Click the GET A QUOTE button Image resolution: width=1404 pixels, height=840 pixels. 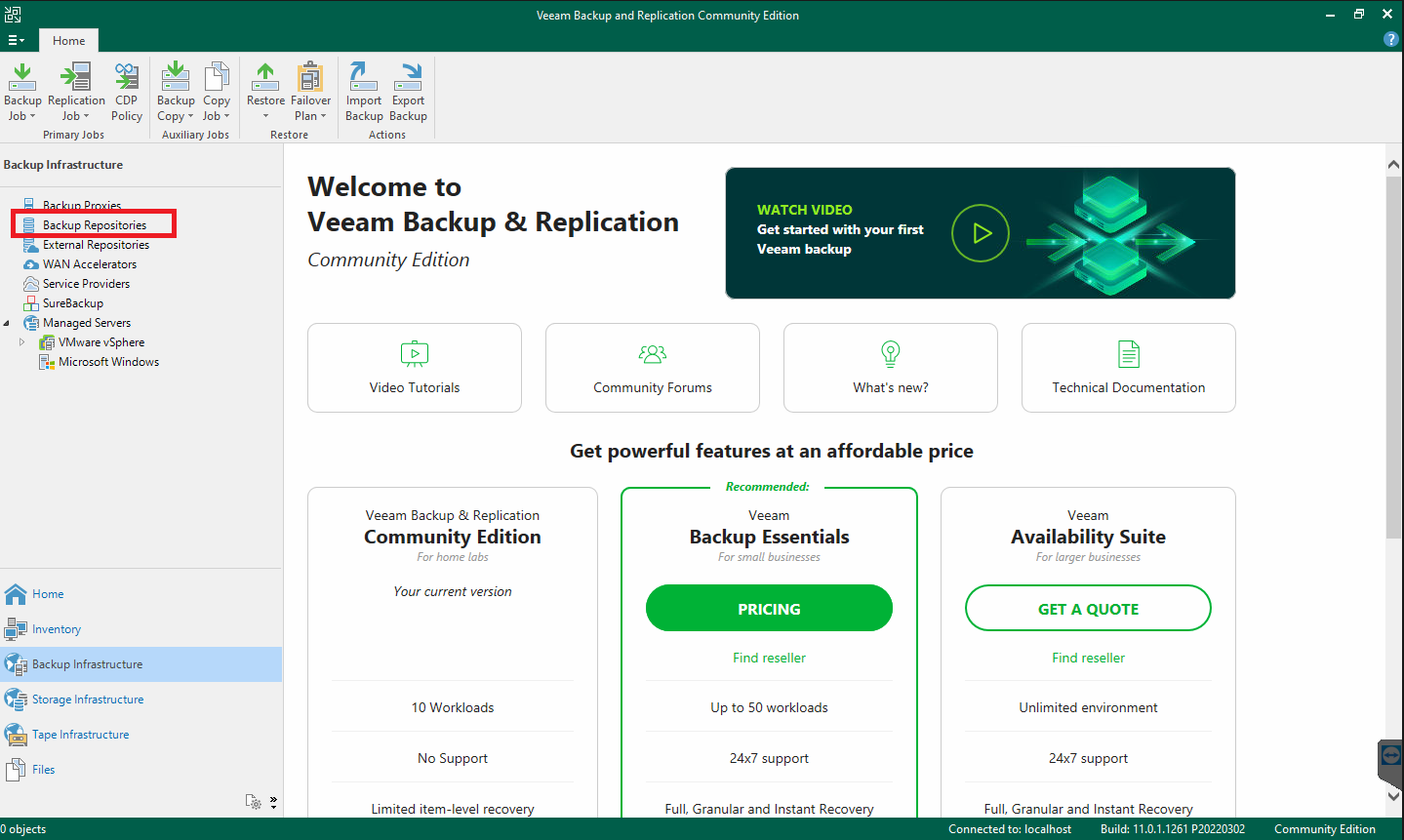point(1088,608)
